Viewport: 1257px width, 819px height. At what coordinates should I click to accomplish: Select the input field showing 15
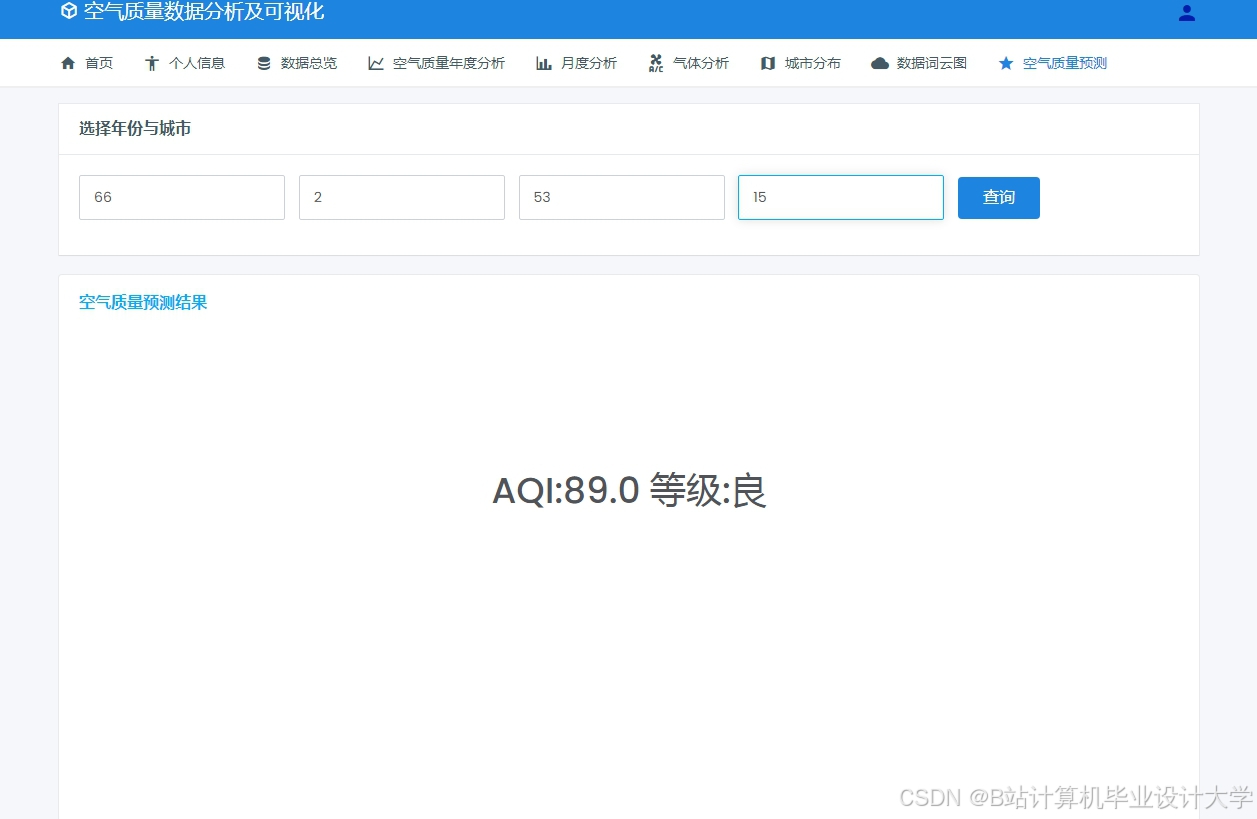pyautogui.click(x=840, y=197)
